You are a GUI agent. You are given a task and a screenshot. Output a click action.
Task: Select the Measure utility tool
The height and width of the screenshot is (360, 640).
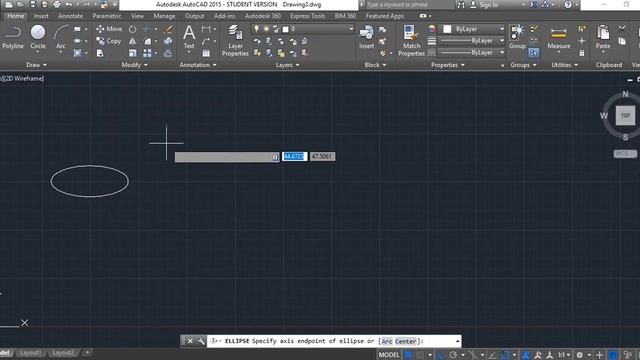point(559,38)
